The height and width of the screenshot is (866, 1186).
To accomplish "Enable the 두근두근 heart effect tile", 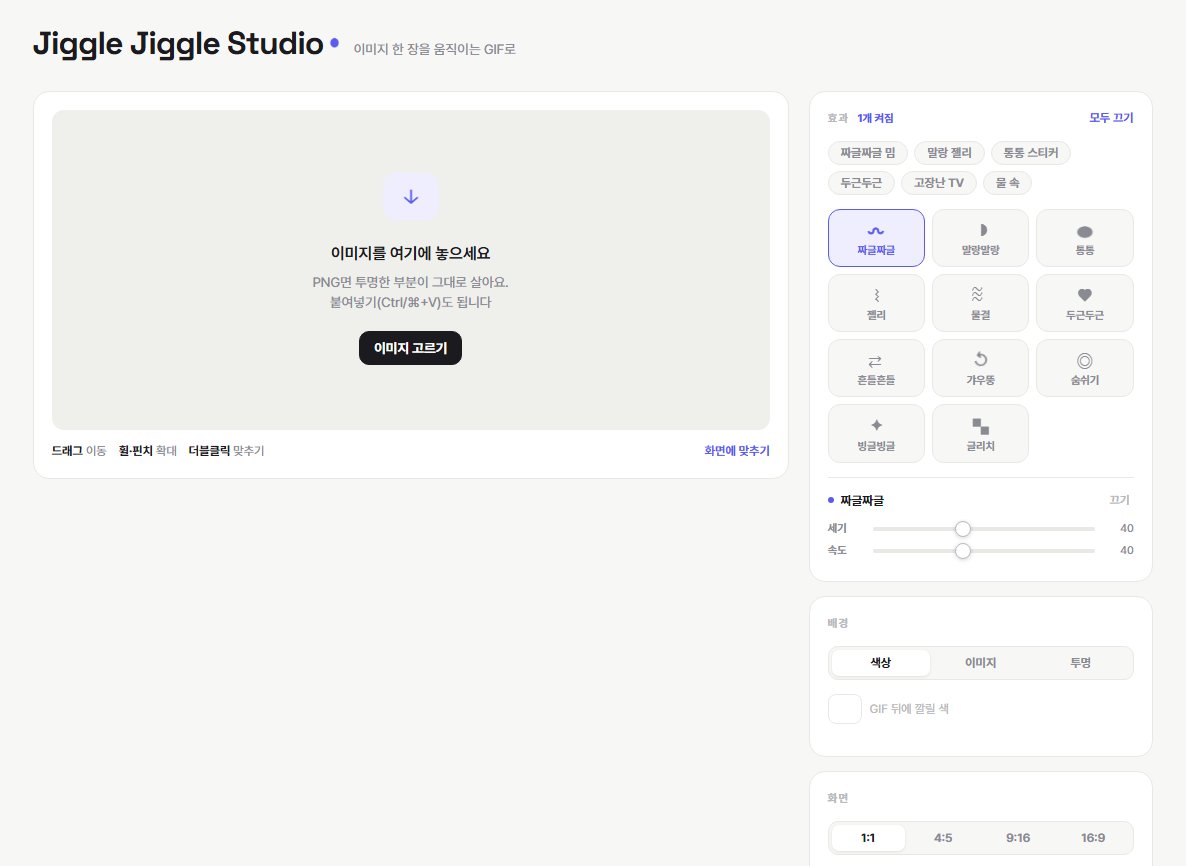I will click(x=1085, y=303).
